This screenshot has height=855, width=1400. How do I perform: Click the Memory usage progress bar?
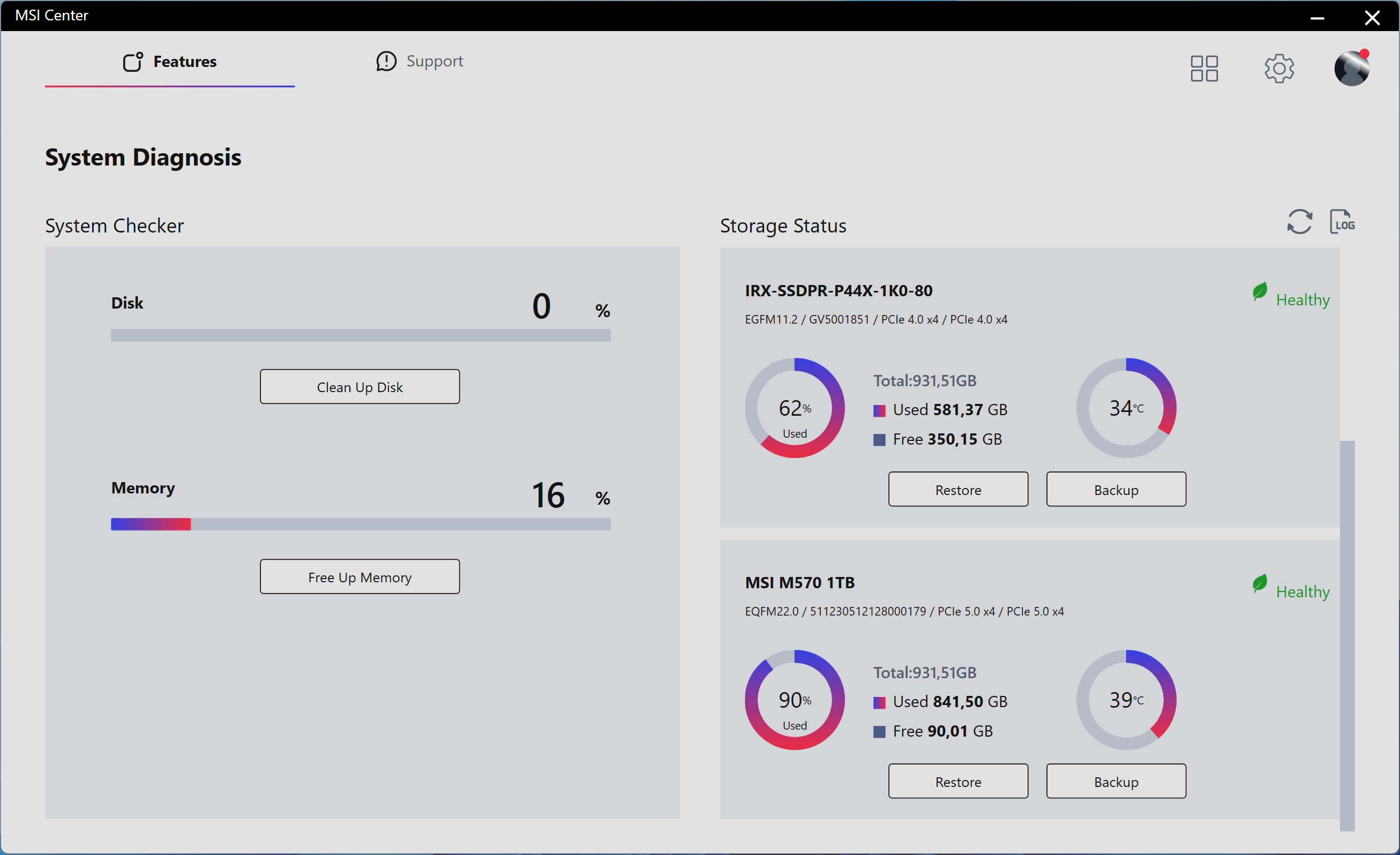[x=361, y=524]
